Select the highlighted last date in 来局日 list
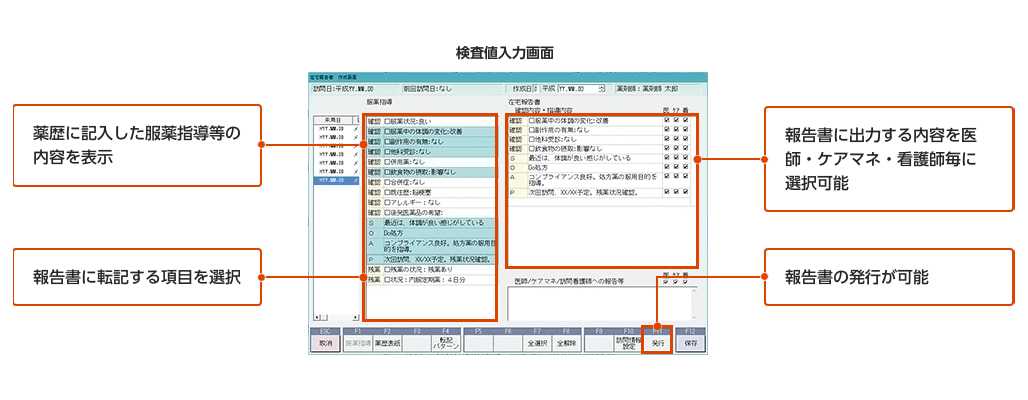The width and height of the screenshot is (1028, 400). point(333,182)
